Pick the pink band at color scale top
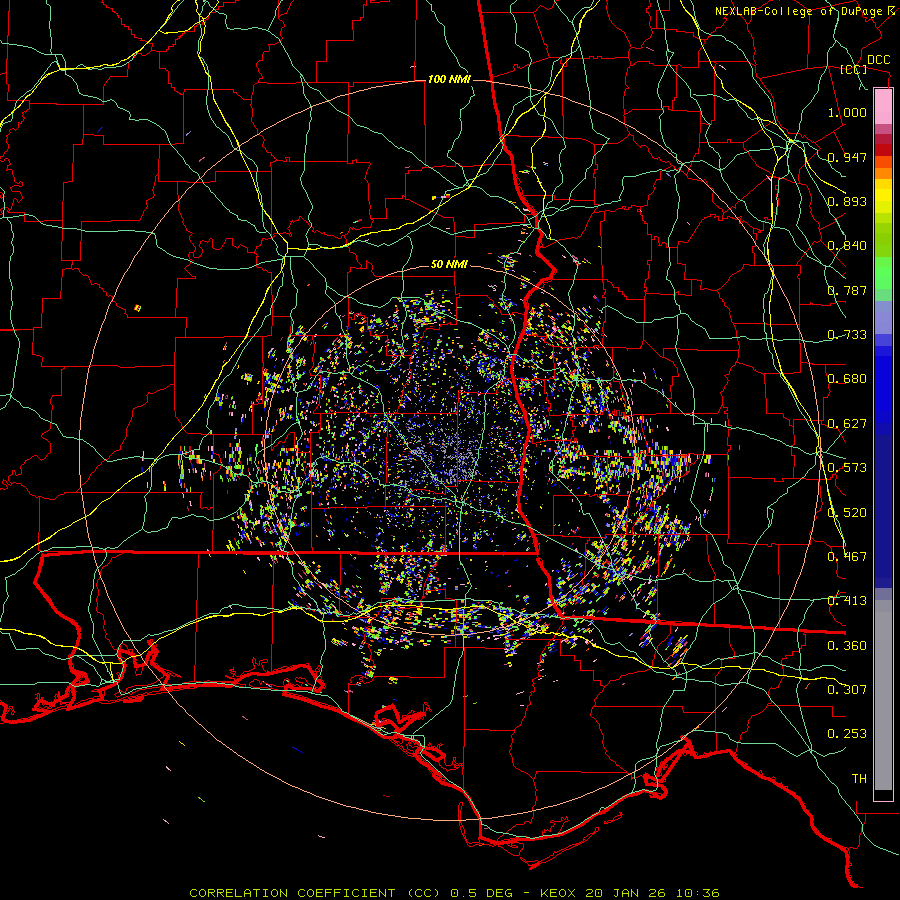This screenshot has width=900, height=900. 883,106
